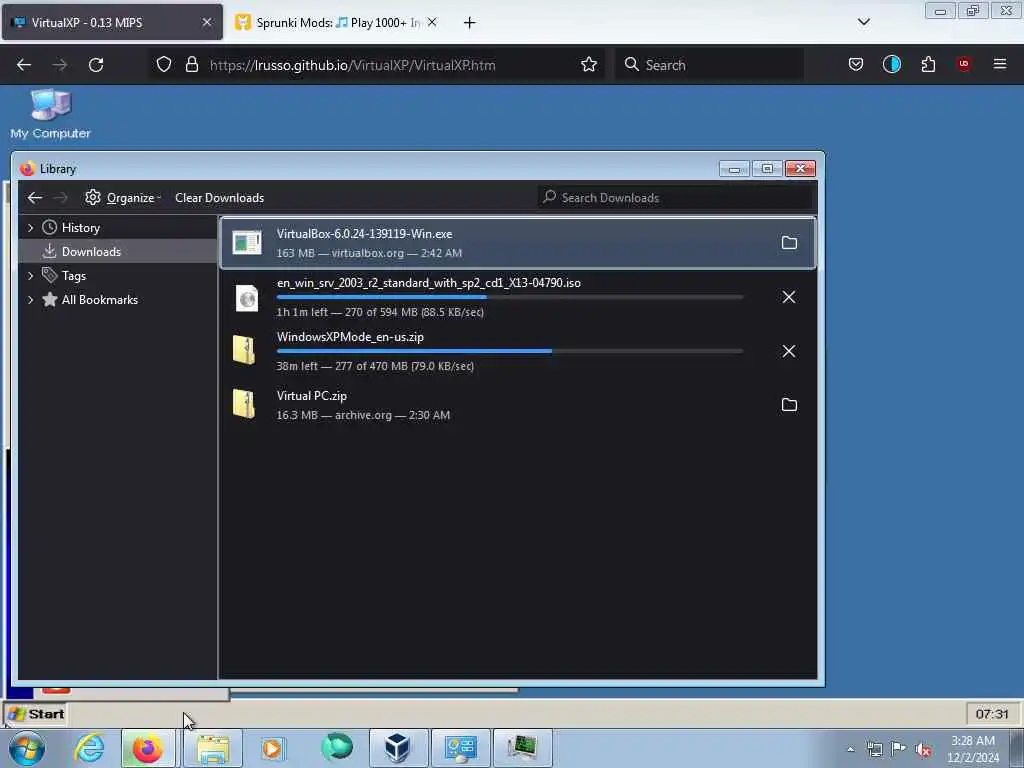This screenshot has width=1024, height=768.
Task: Click the 3:28 AM system clock
Action: tap(973, 748)
